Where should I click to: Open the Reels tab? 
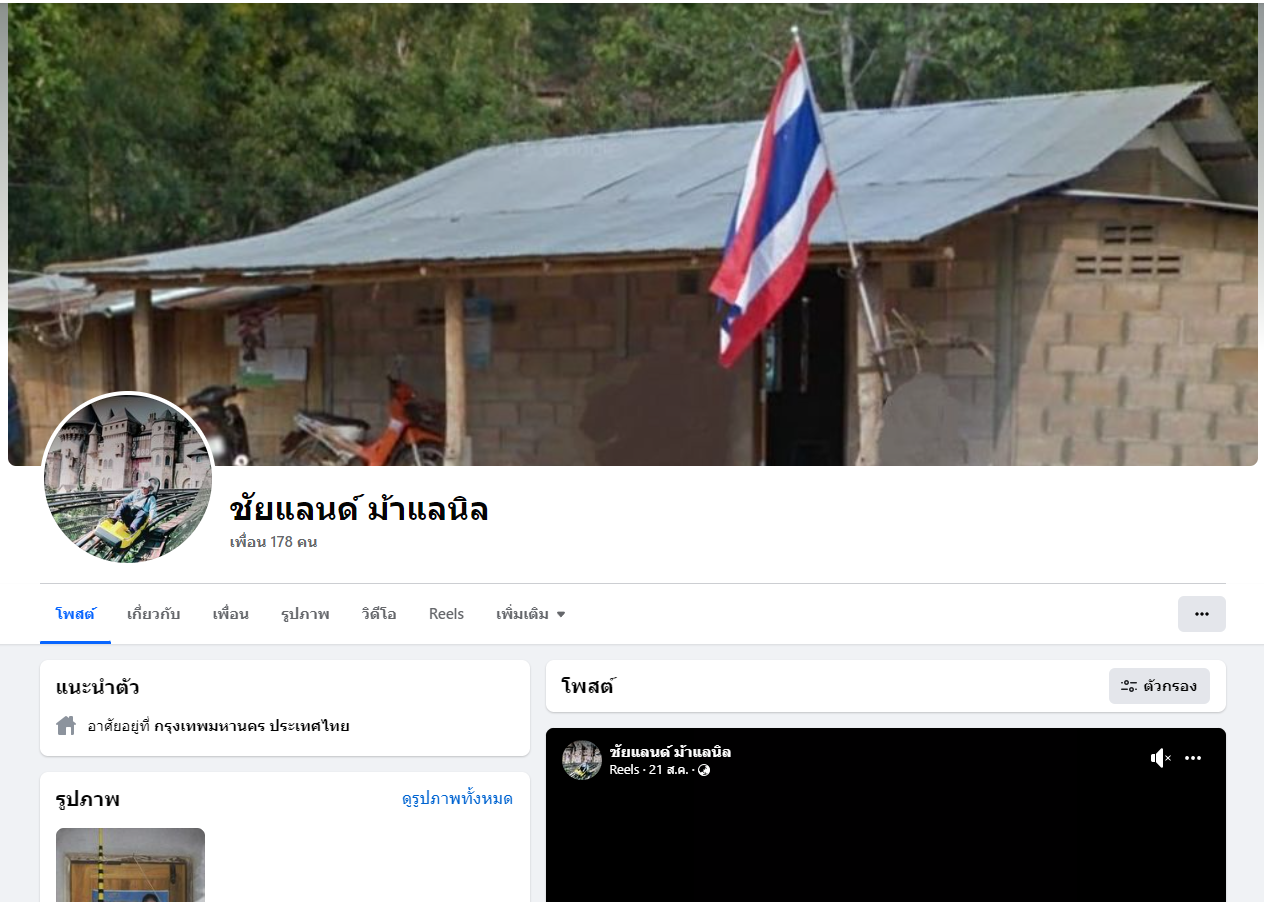click(446, 614)
